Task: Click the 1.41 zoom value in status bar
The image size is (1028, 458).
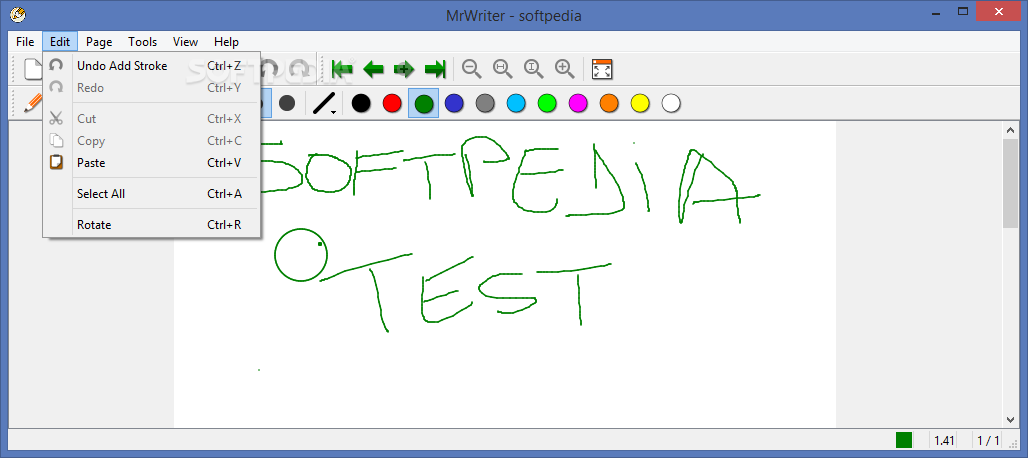Action: [944, 440]
